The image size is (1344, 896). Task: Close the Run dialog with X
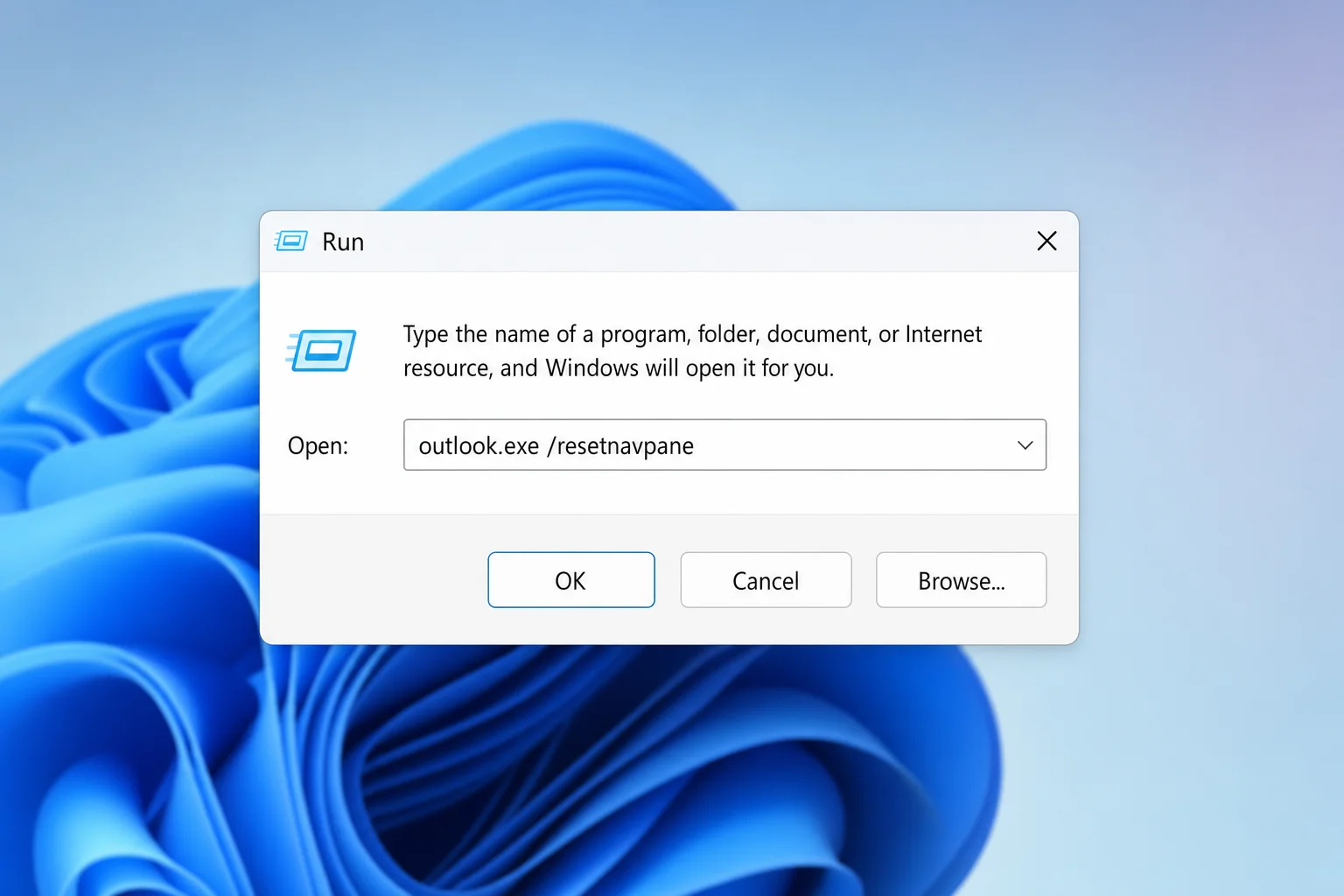(x=1046, y=241)
